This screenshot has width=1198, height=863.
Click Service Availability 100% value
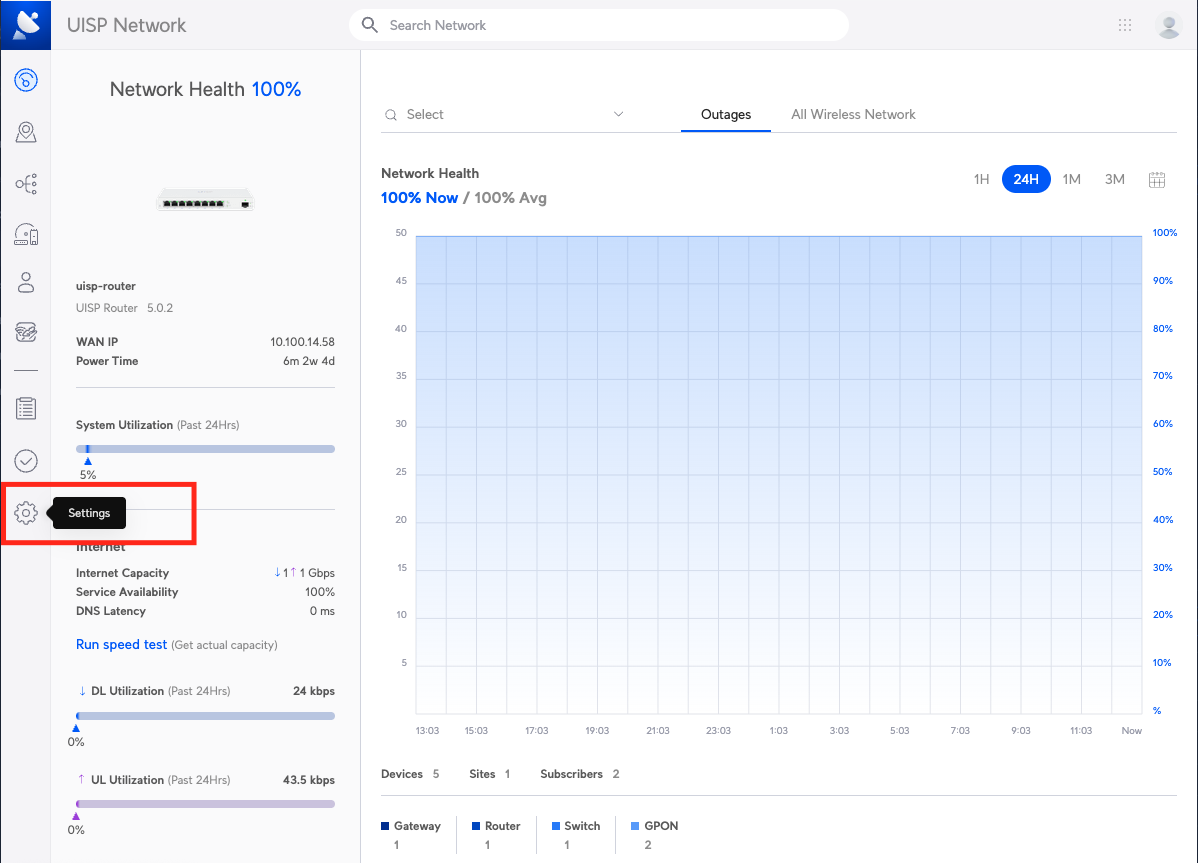point(320,592)
